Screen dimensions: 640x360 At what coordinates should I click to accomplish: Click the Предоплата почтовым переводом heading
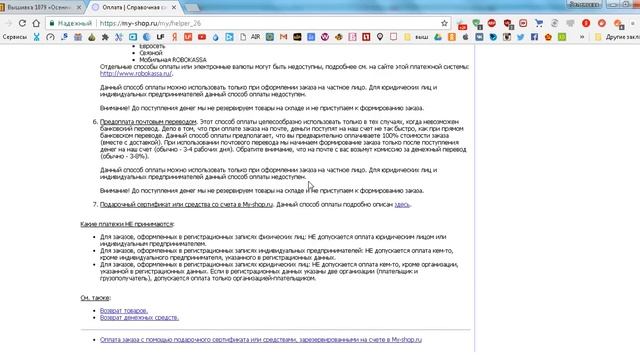148,122
